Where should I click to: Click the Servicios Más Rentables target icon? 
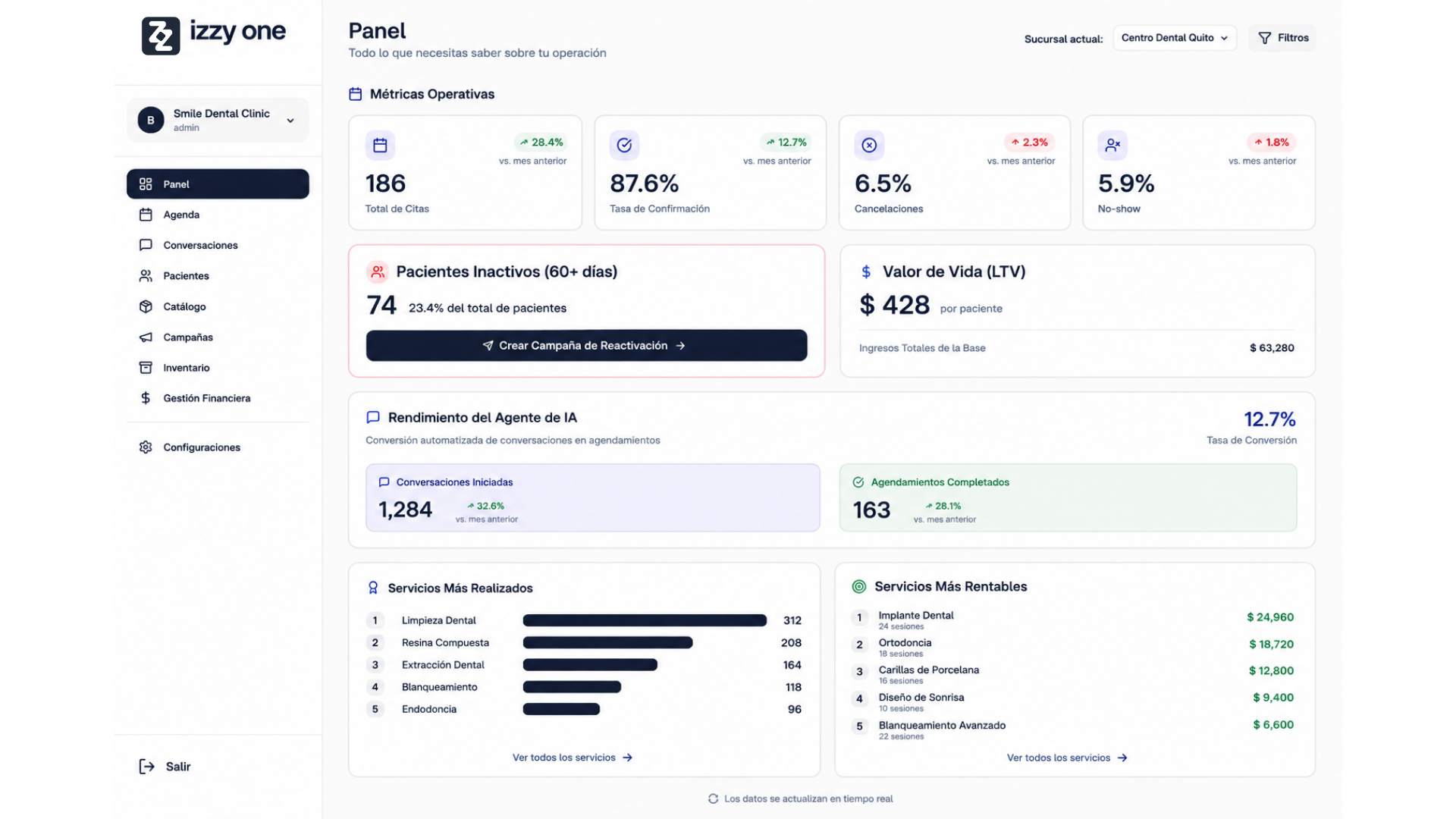(x=859, y=586)
